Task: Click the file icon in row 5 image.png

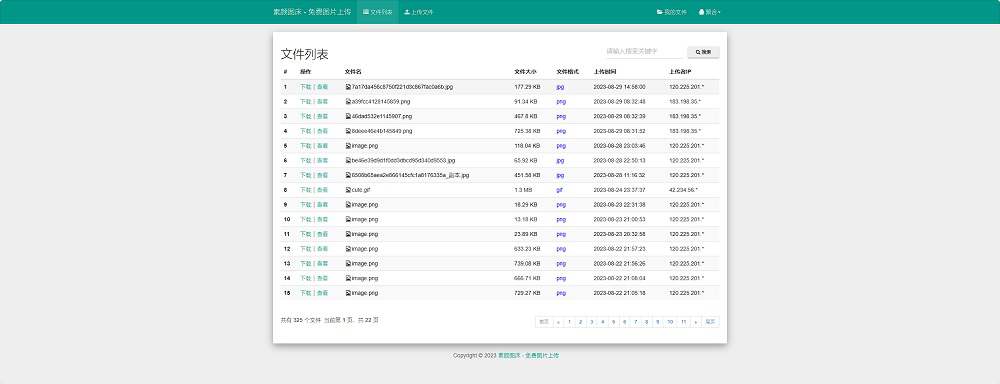Action: tap(348, 146)
